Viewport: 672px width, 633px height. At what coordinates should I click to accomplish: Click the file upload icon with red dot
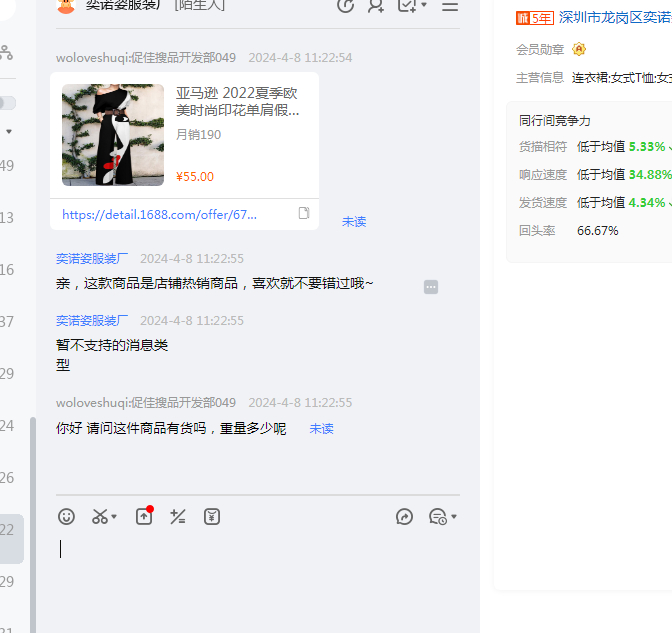[144, 516]
